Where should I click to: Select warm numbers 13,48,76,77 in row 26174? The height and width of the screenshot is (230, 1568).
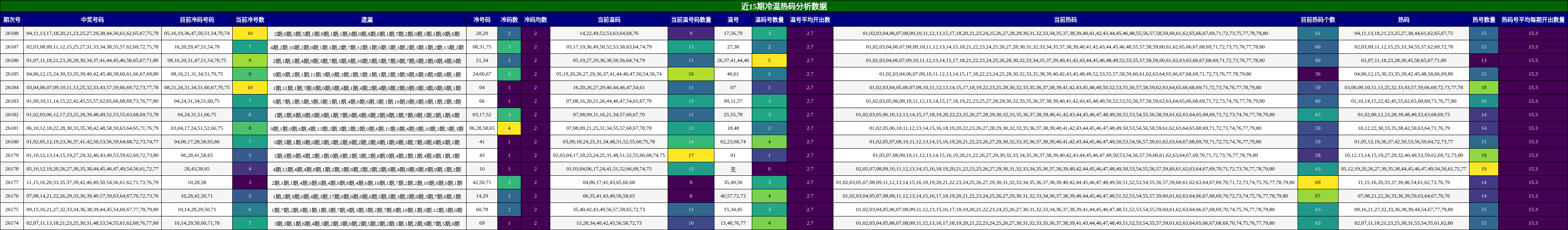[x=733, y=223]
